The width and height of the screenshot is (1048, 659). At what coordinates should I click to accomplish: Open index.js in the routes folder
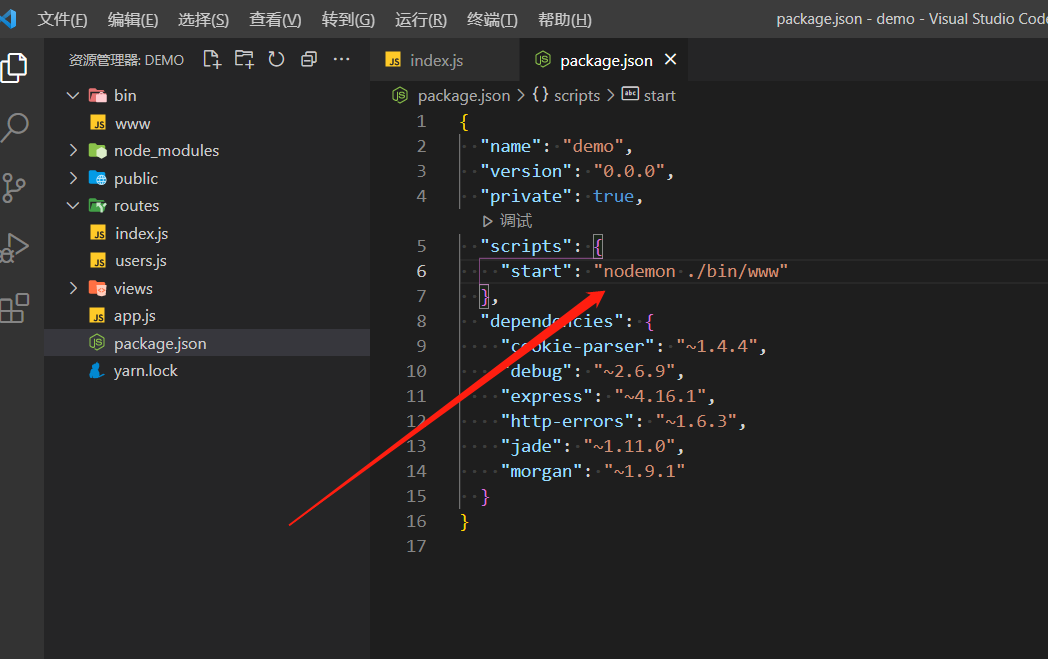pos(207,233)
